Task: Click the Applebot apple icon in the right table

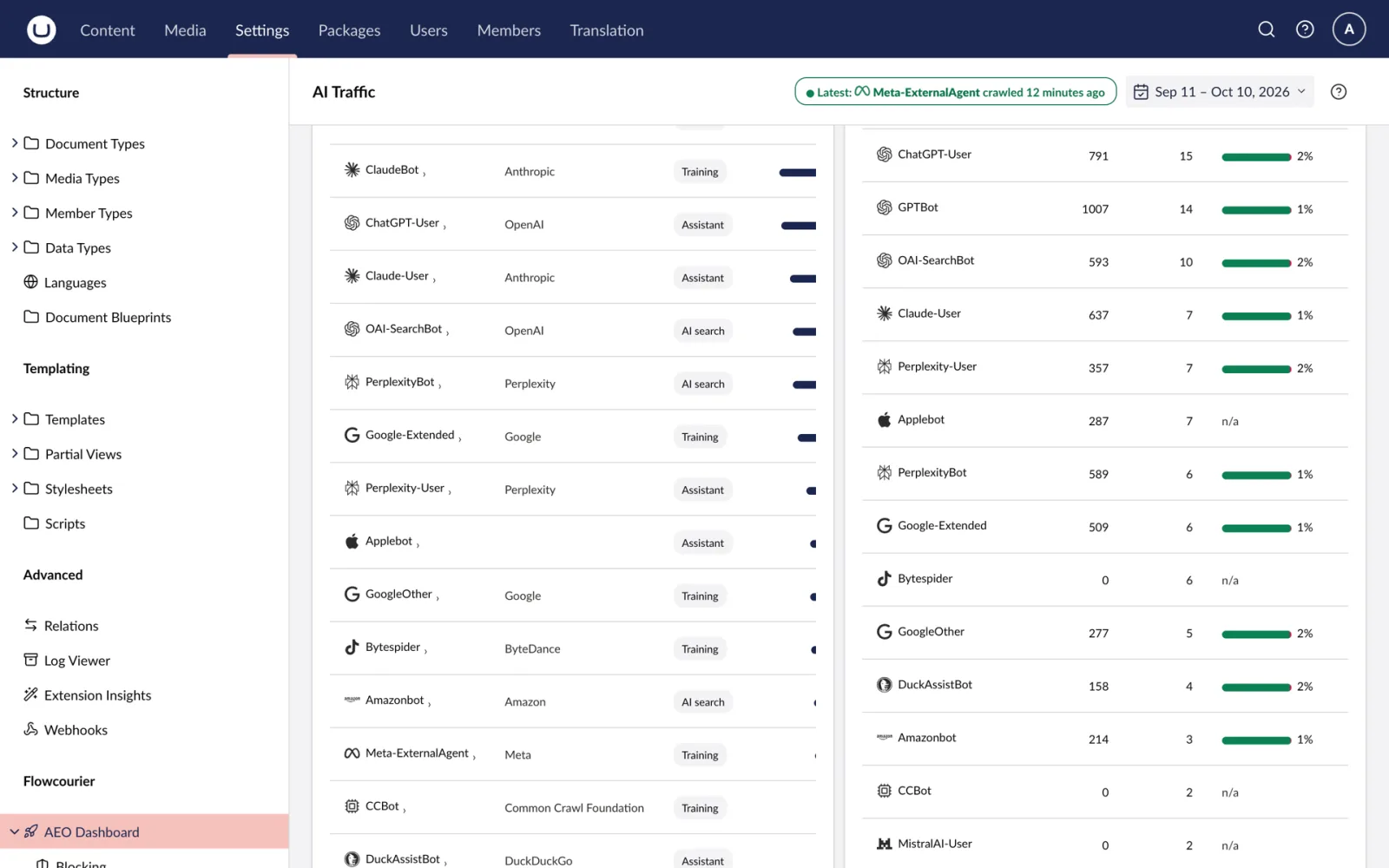Action: tap(884, 420)
